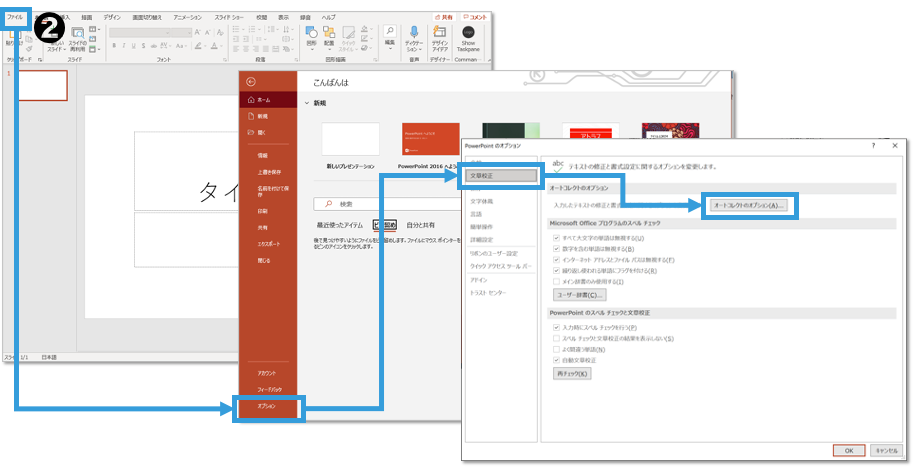Open the ファイル (File) ribbon tab

coord(15,18)
